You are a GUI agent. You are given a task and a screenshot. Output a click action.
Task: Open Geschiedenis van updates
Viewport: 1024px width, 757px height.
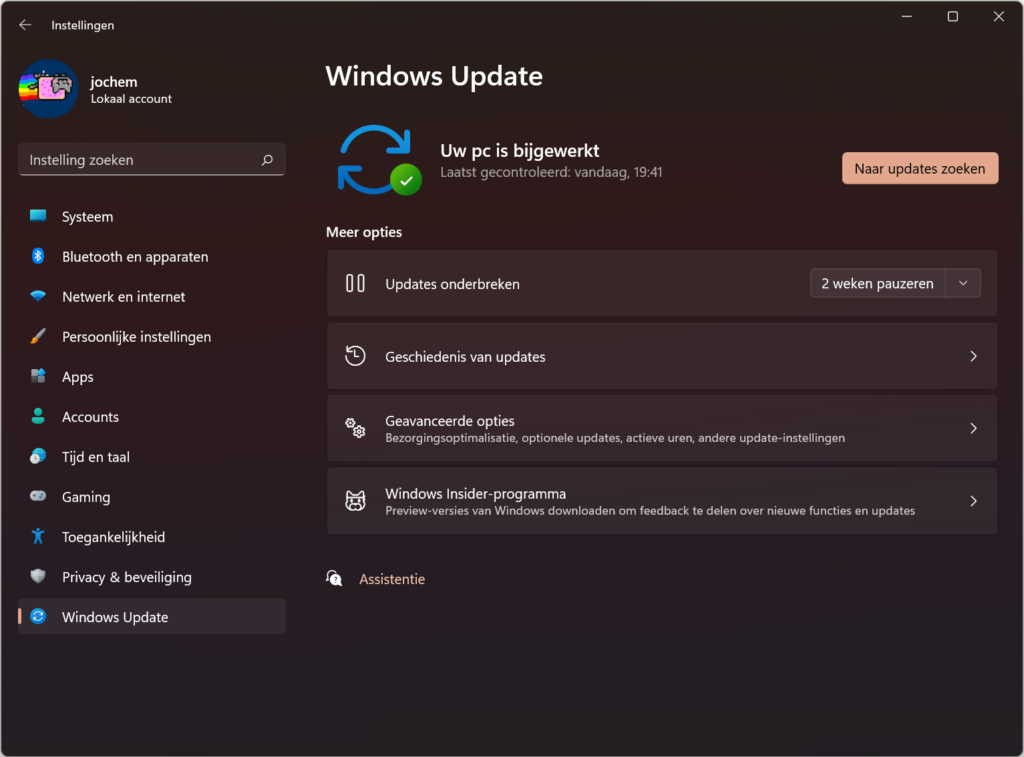click(x=662, y=356)
